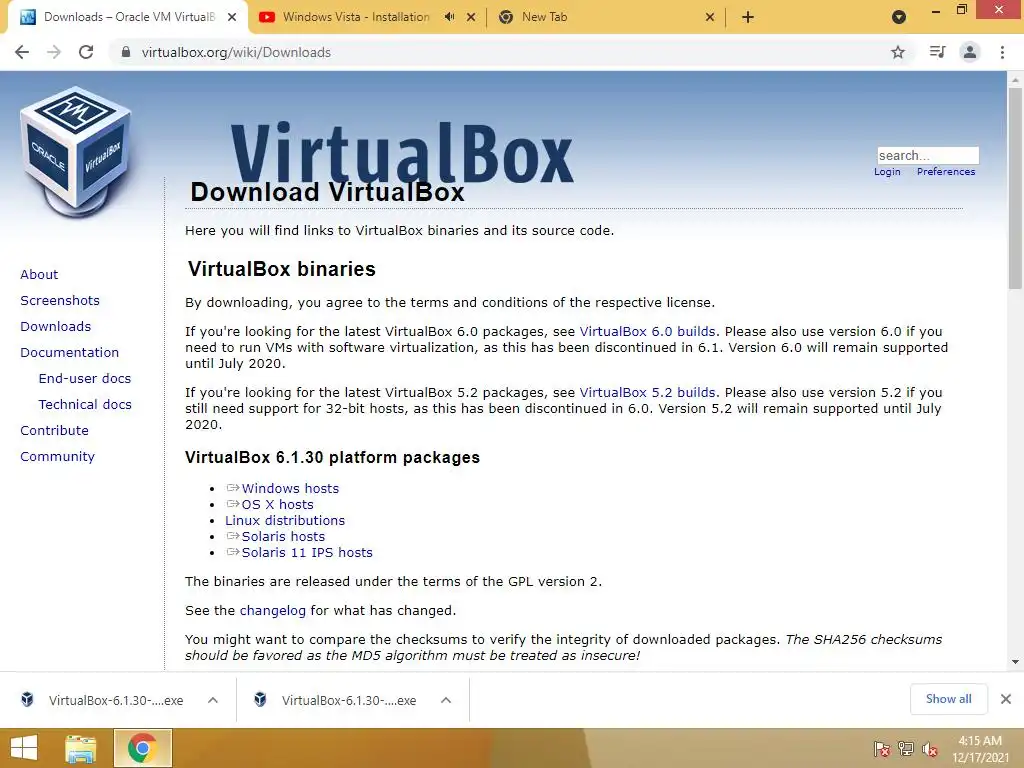Switch to the New Tab tab
1024x768 pixels.
coord(544,17)
